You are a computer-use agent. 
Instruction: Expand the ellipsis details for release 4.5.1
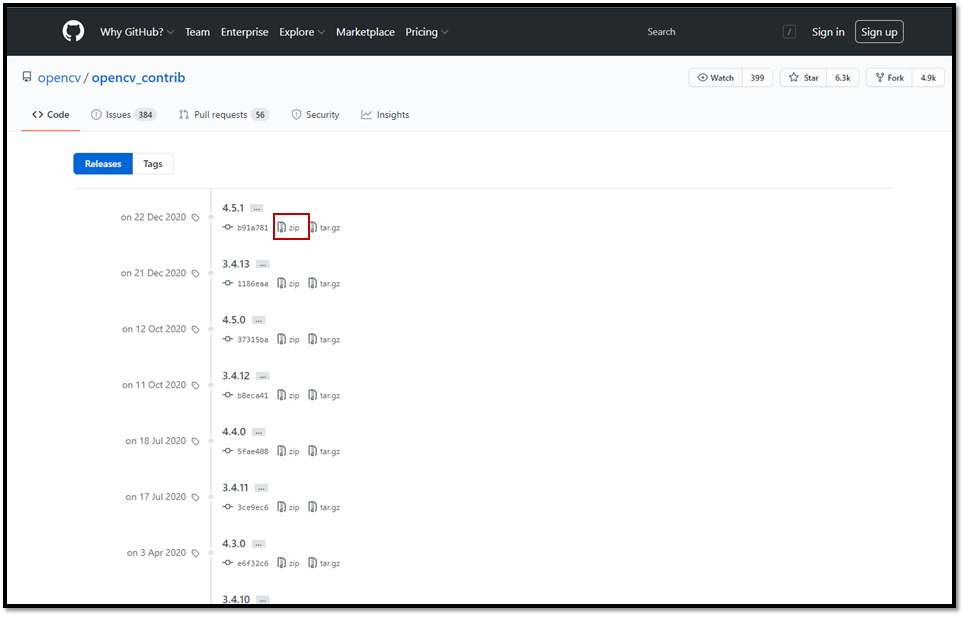[257, 209]
